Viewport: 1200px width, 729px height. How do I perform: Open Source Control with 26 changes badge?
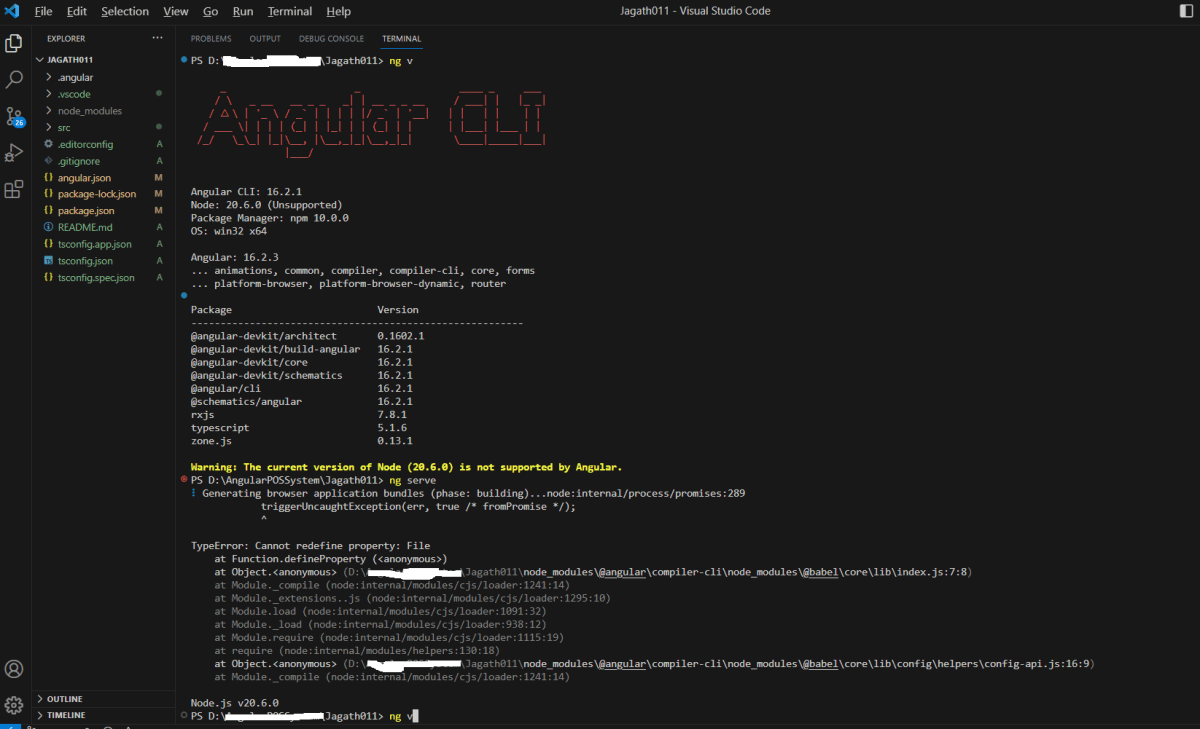(14, 116)
